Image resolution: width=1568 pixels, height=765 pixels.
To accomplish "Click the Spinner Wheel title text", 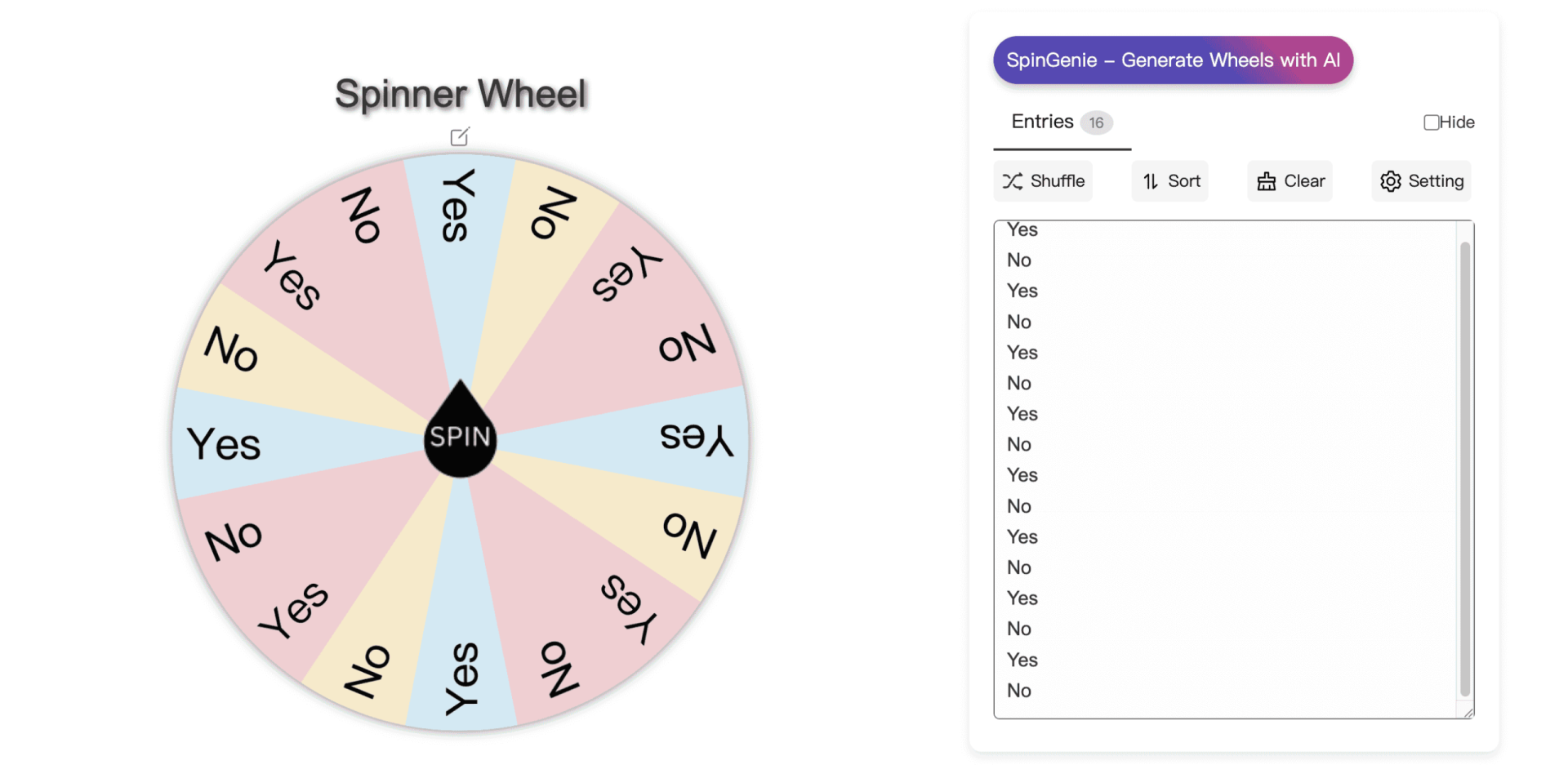I will 461,94.
